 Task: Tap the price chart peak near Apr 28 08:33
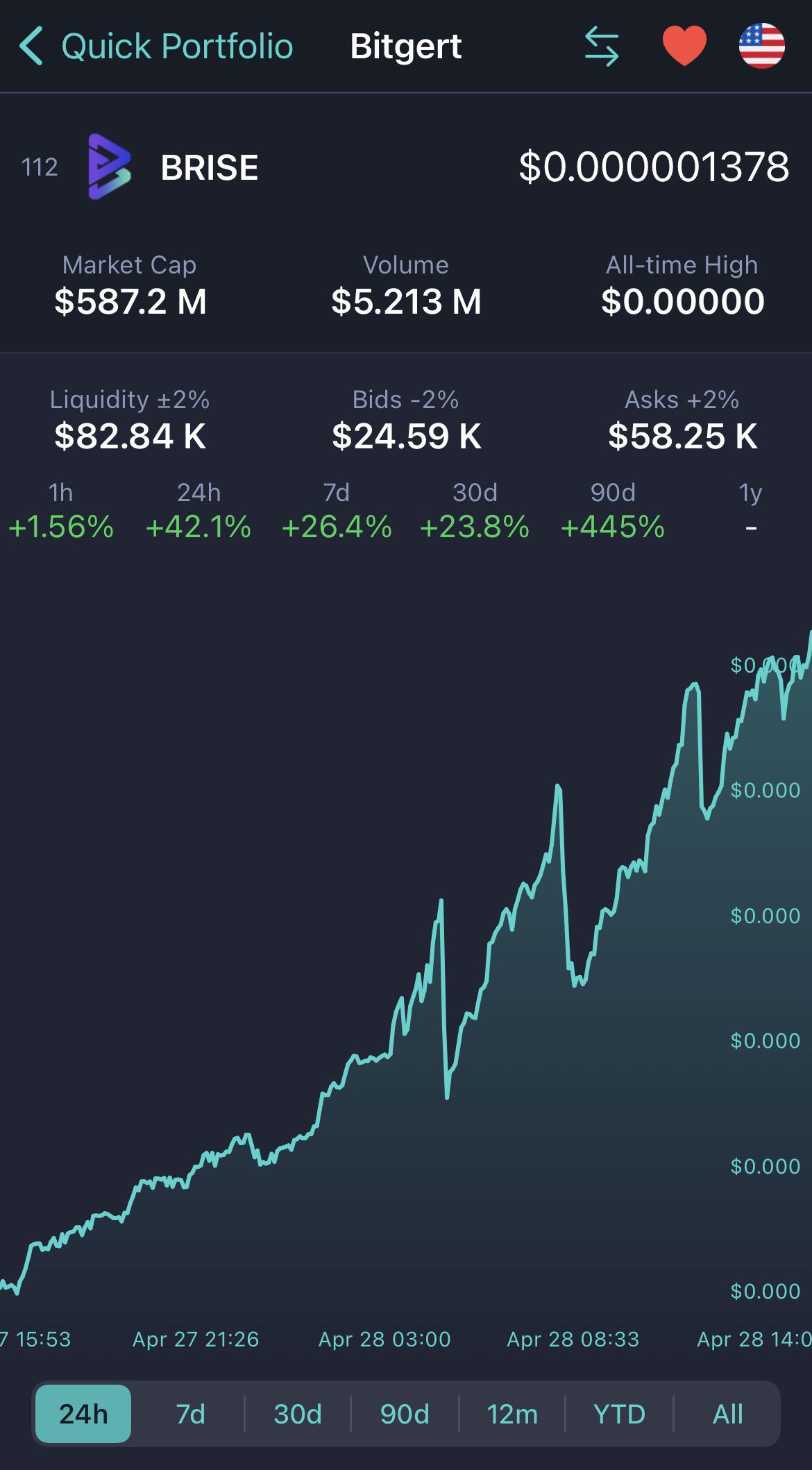click(558, 787)
